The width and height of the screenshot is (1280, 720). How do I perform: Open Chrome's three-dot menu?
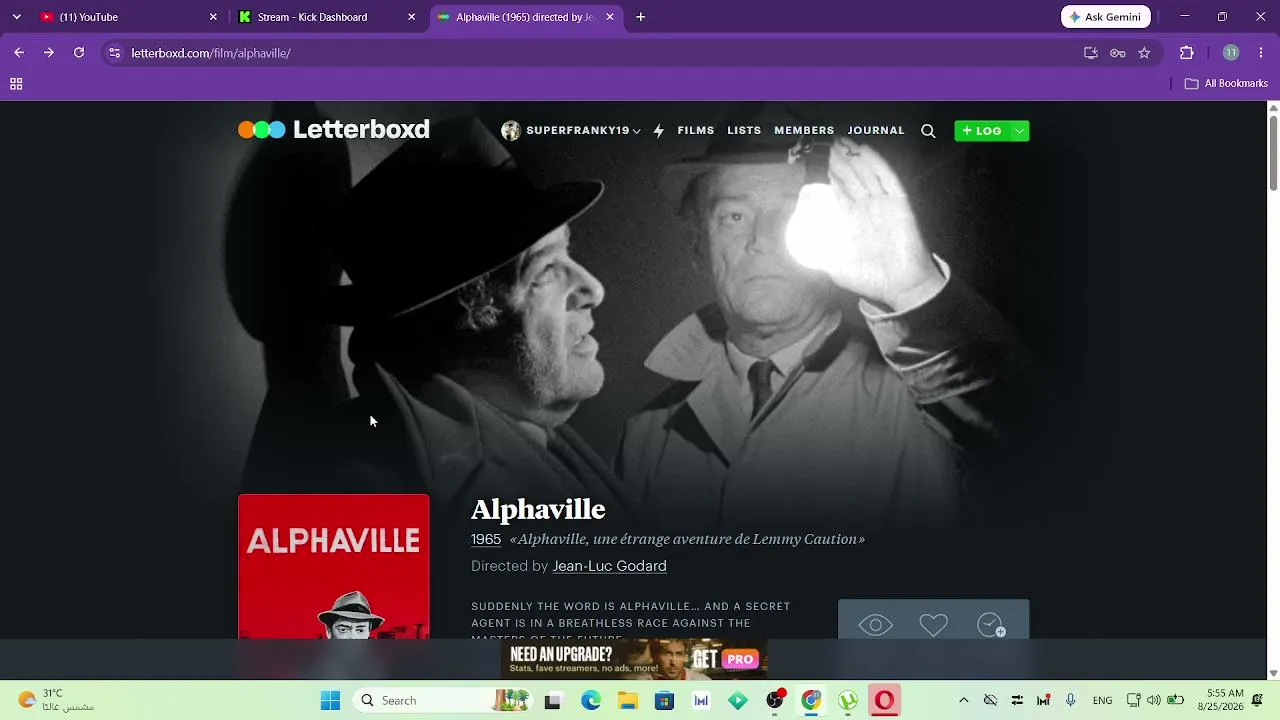tap(1261, 53)
